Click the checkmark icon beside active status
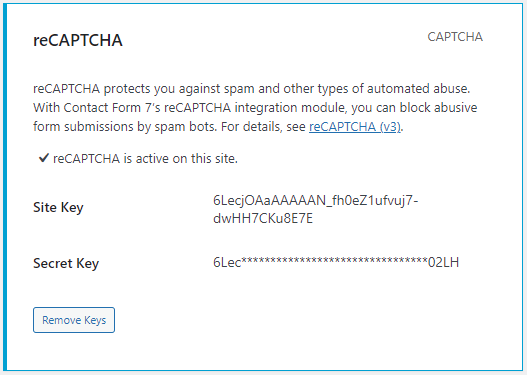 tap(44, 158)
